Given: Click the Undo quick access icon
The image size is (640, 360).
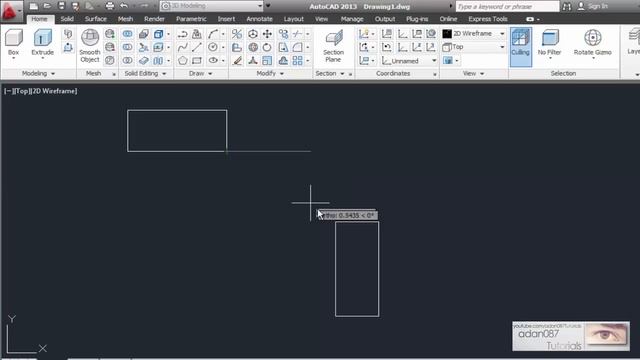Looking at the screenshot, I should pos(124,6).
